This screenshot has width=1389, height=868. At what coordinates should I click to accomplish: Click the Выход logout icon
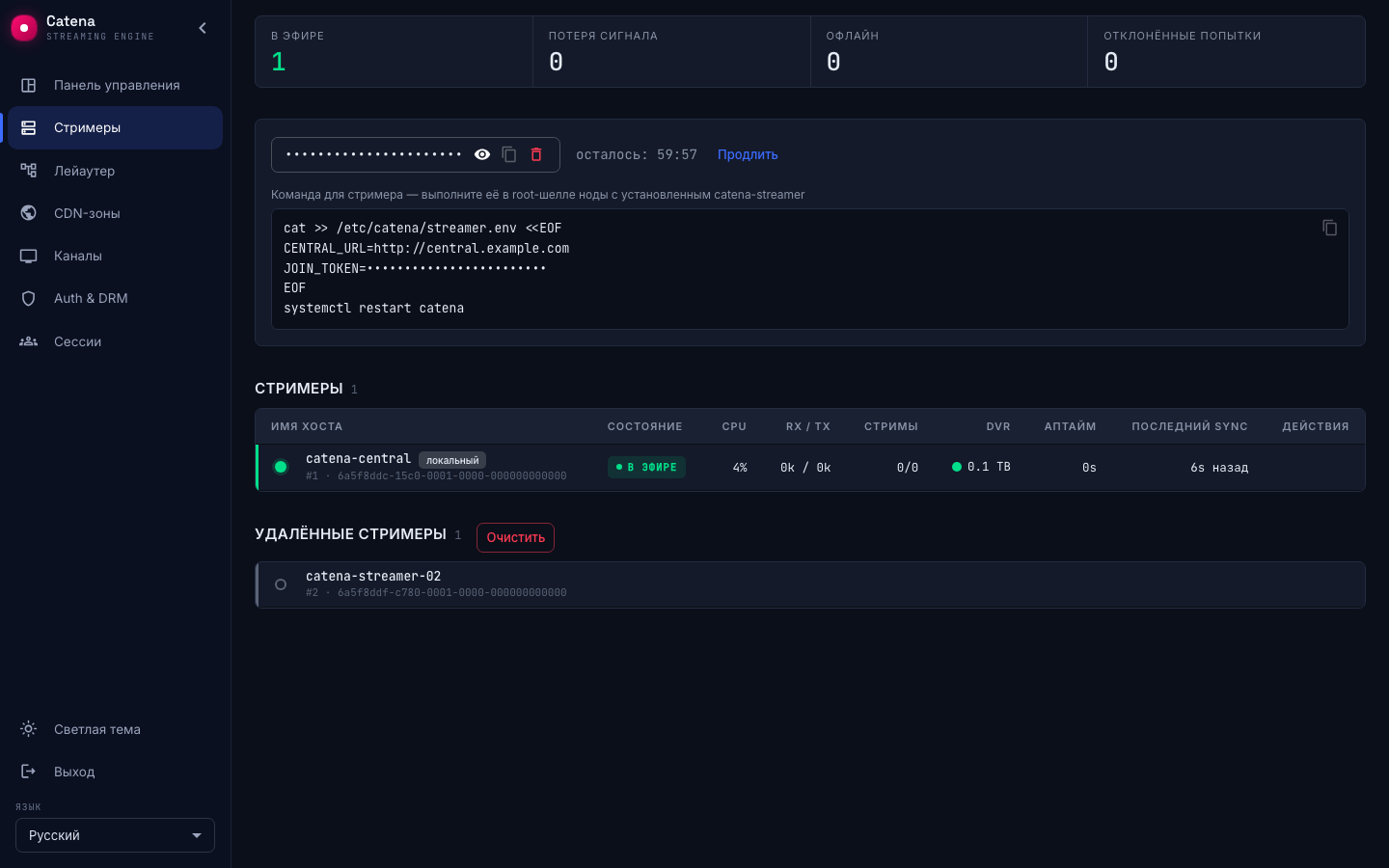point(29,772)
